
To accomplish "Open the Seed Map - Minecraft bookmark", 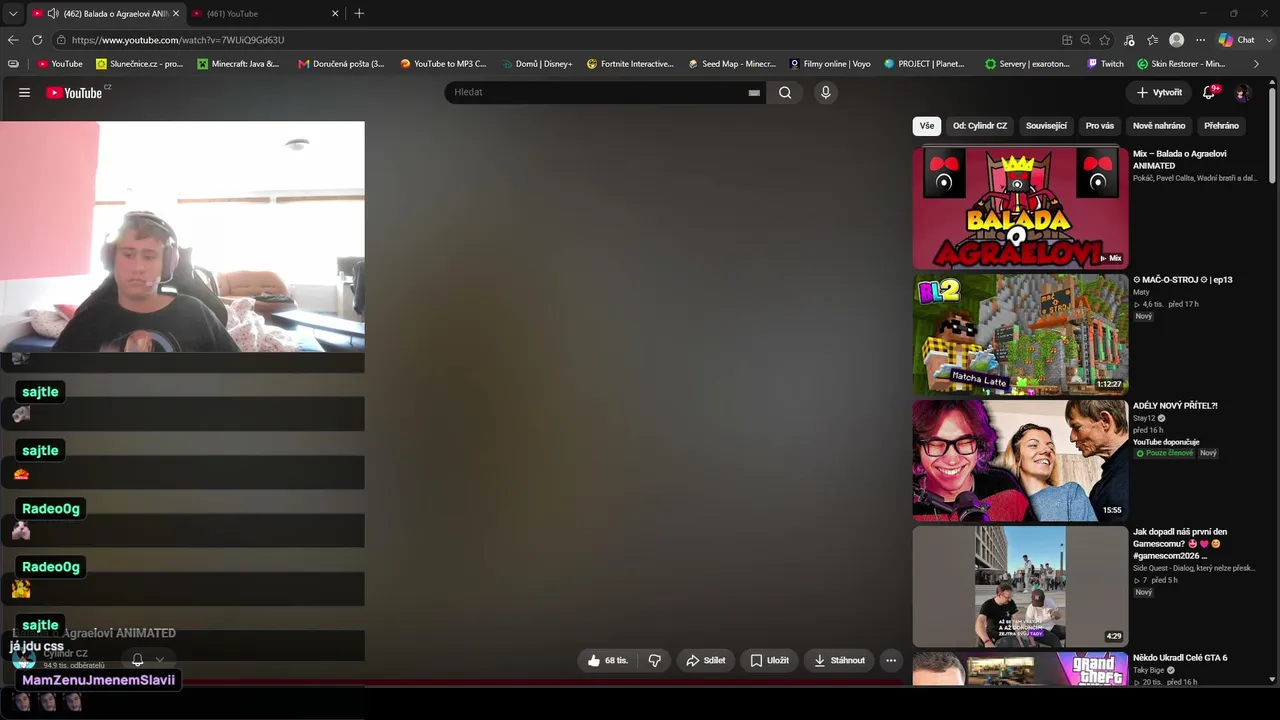I will (732, 64).
